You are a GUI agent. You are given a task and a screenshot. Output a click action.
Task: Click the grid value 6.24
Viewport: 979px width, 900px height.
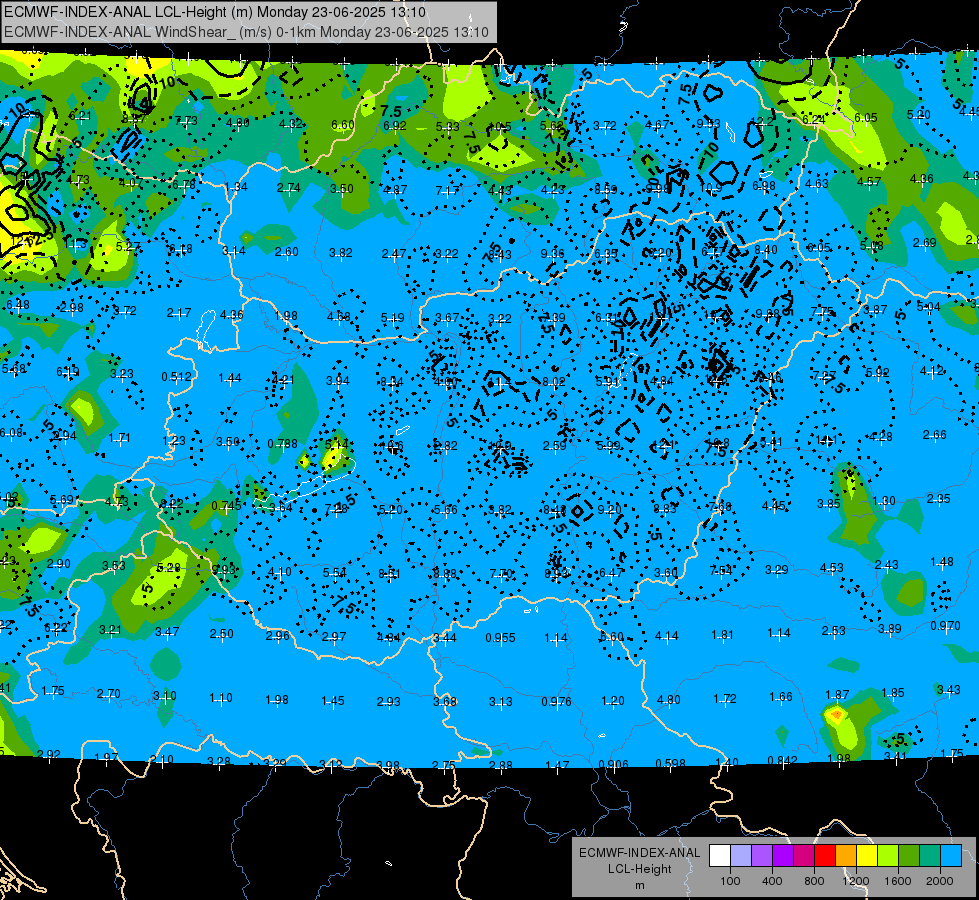813,119
